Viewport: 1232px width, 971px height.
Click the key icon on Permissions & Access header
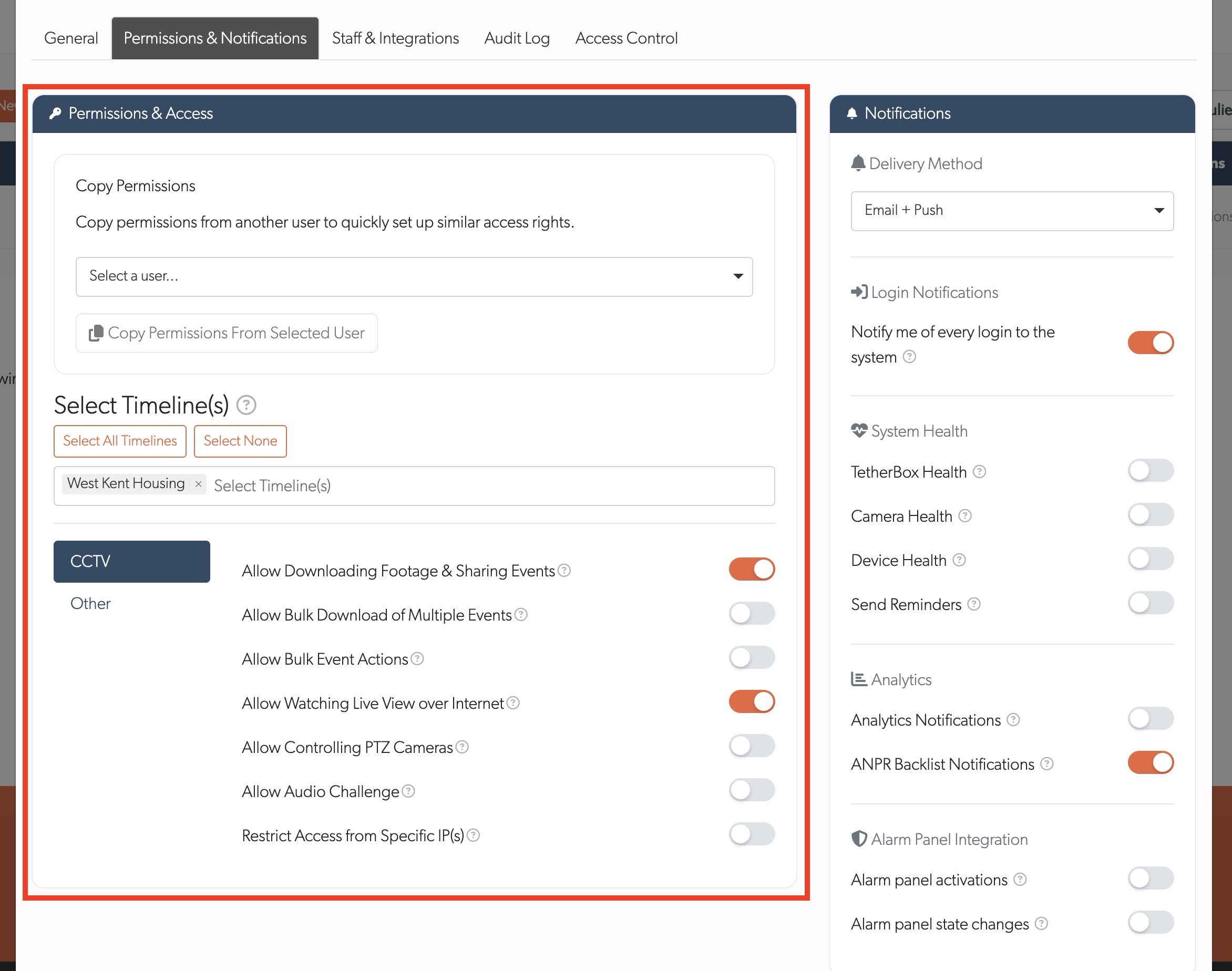coord(55,113)
